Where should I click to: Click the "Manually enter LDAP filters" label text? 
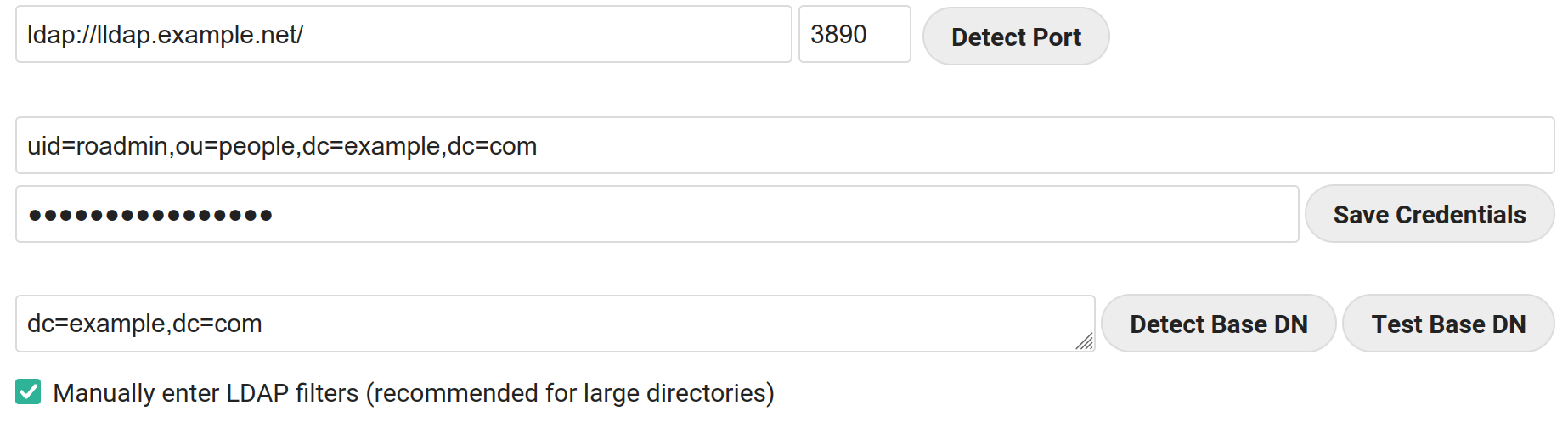pyautogui.click(x=206, y=393)
